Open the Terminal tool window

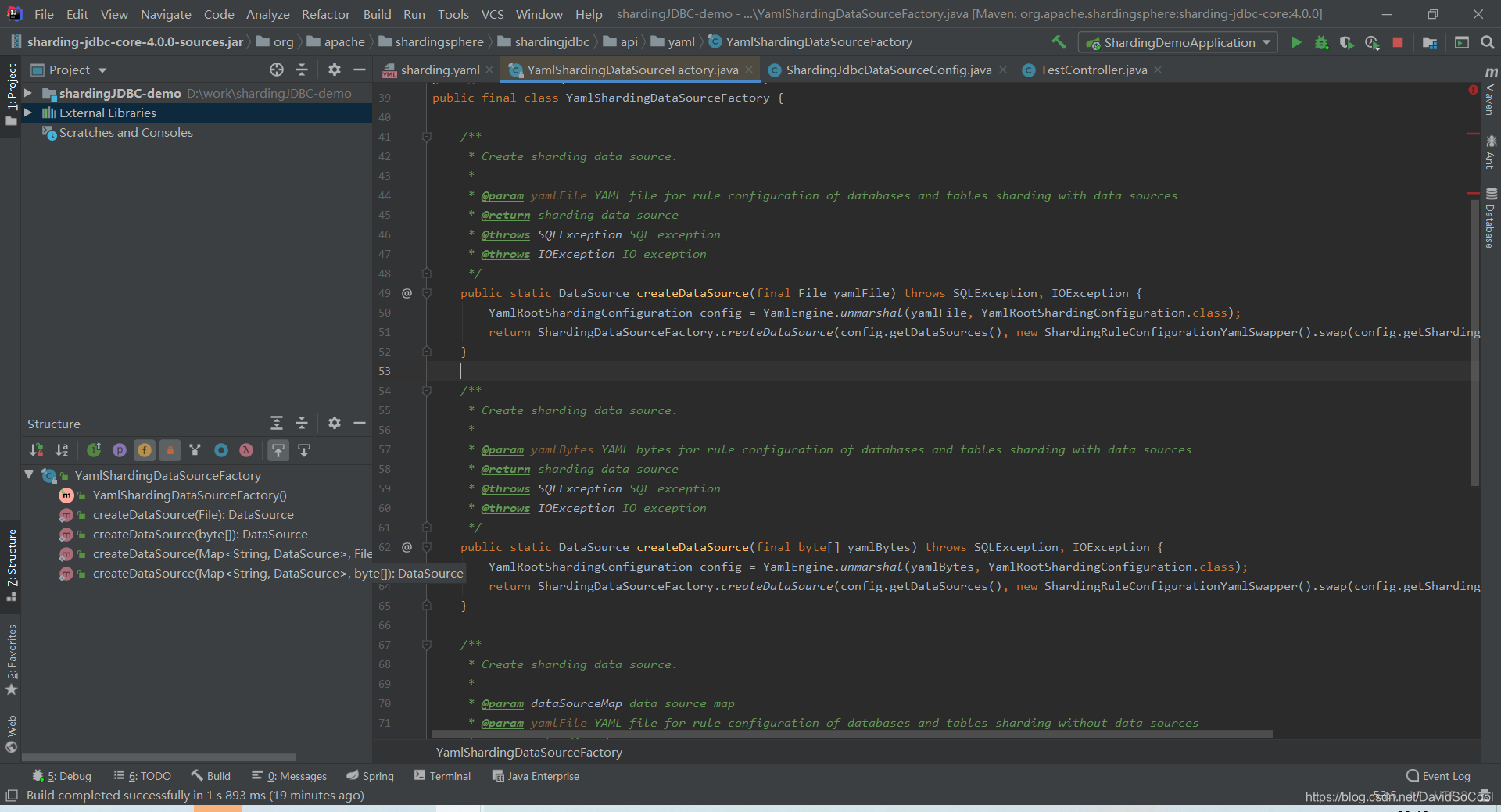click(442, 776)
